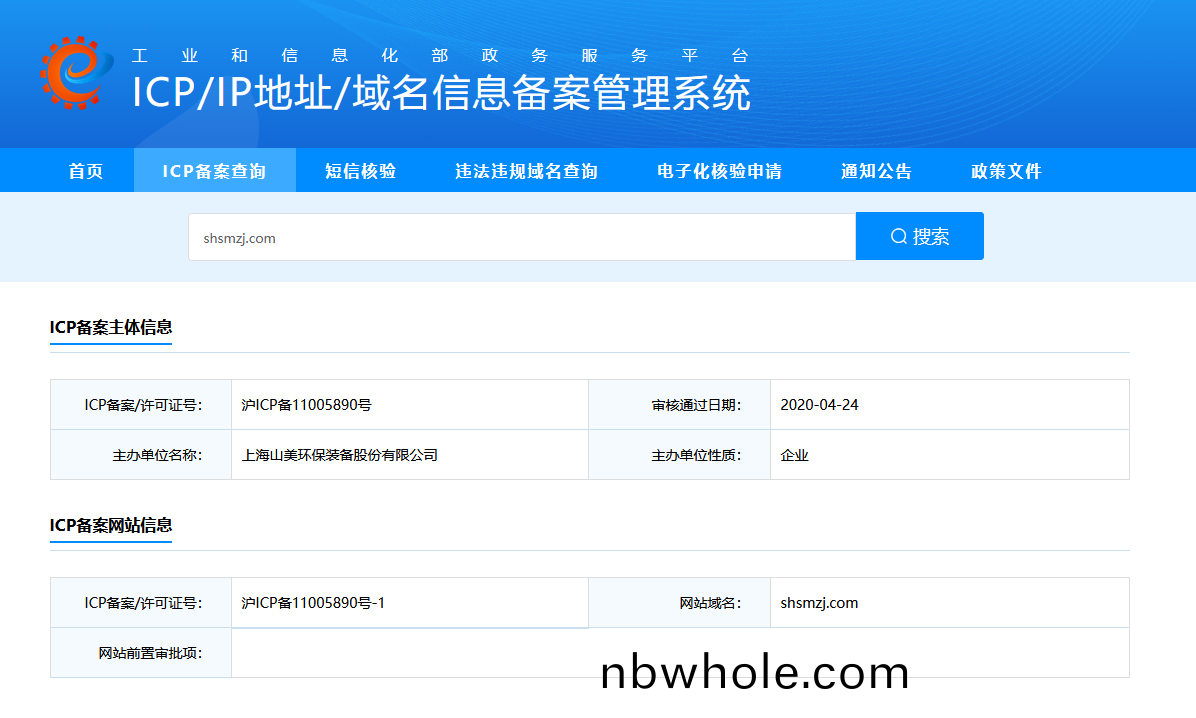Open the 政策文件 tab

pos(1006,171)
